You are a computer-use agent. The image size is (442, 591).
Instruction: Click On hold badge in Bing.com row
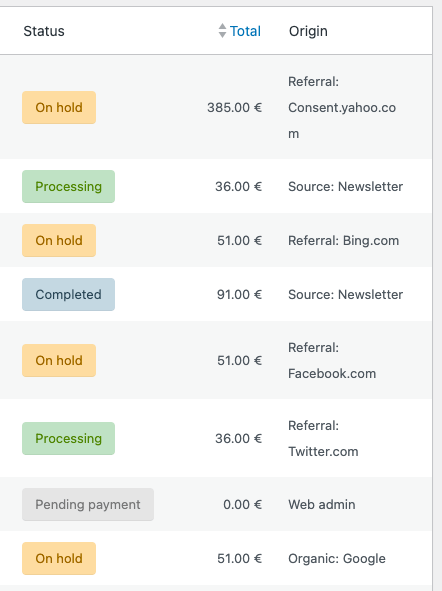59,240
